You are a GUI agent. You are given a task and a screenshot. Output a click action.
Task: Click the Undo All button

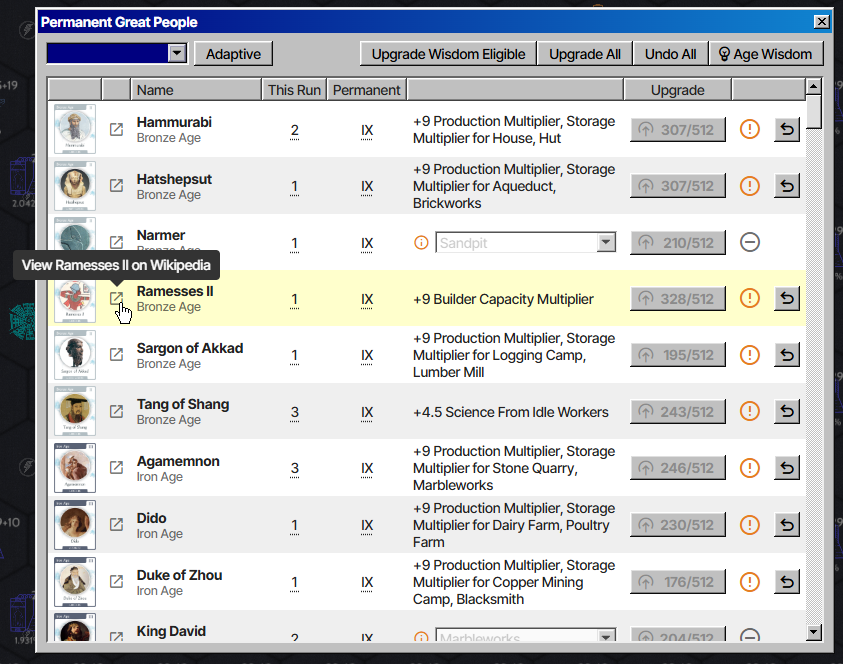point(670,54)
